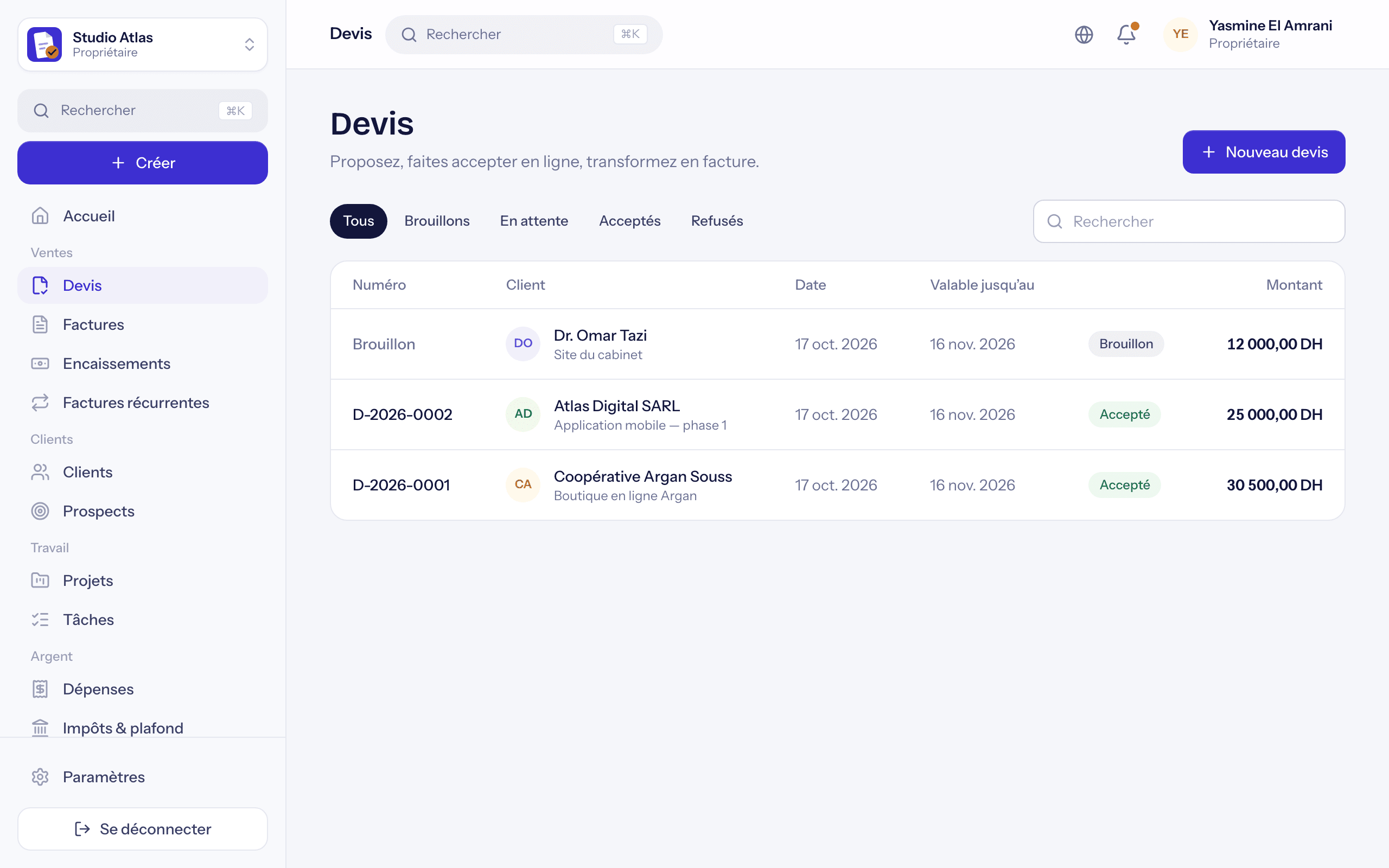The image size is (1389, 868).
Task: Click the DO avatar for Dr. Omar Tazi
Action: click(x=523, y=343)
